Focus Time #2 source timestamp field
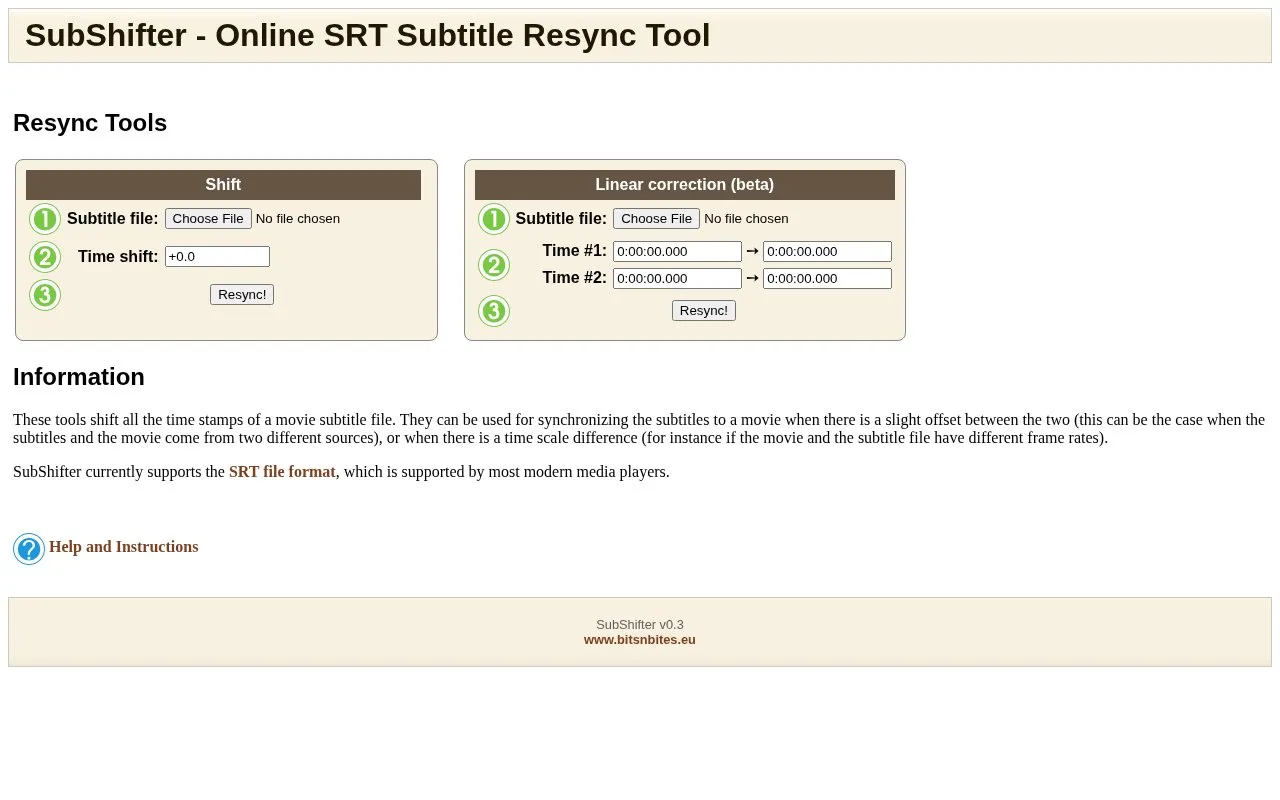This screenshot has width=1280, height=800. [677, 279]
